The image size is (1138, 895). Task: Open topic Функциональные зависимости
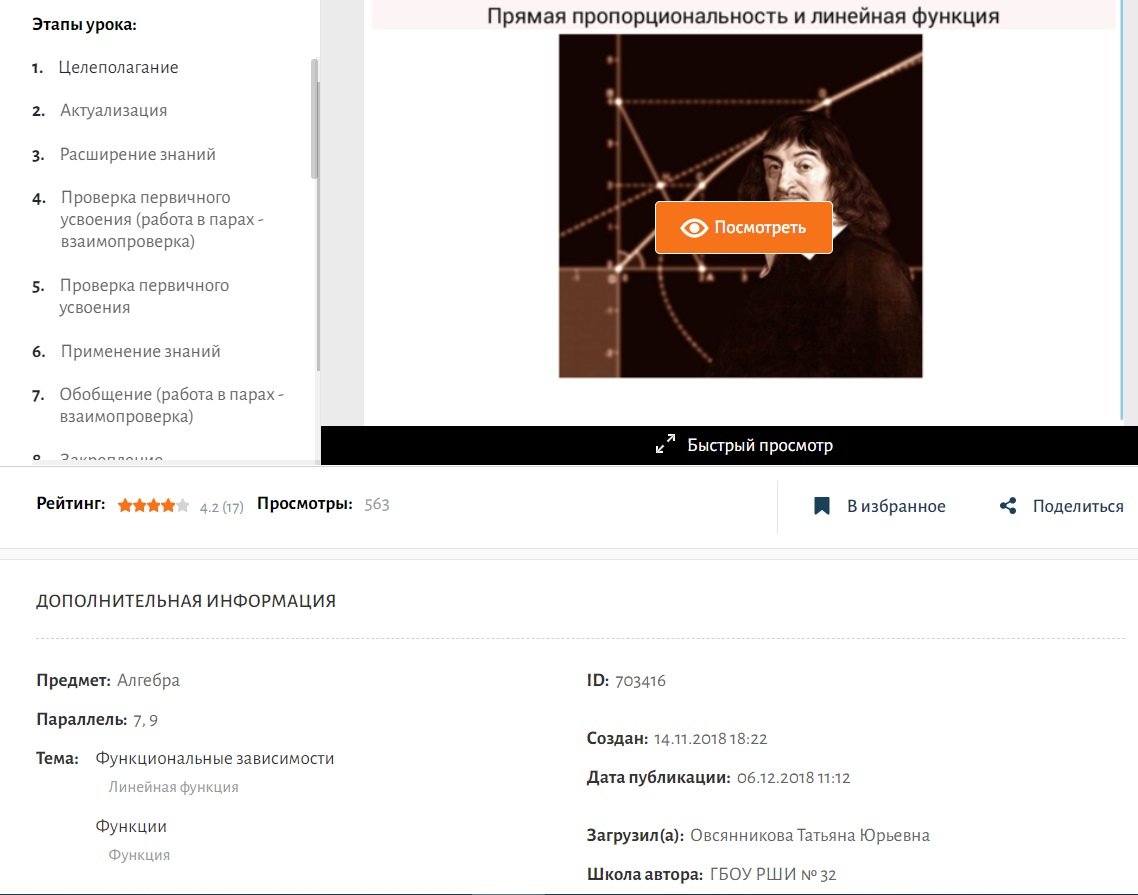pos(215,759)
